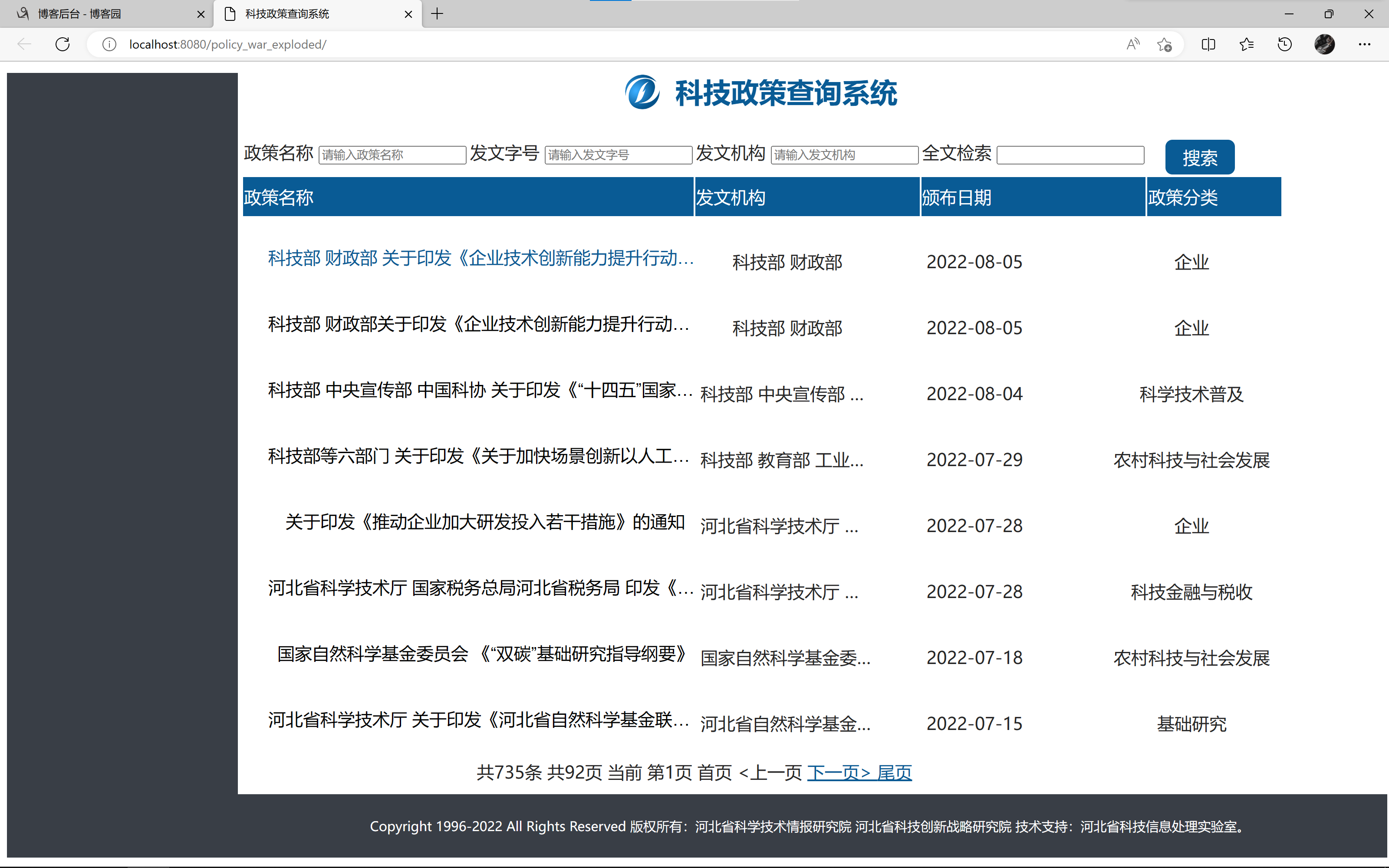This screenshot has width=1389, height=868.
Task: Open a new browser tab
Action: tap(438, 14)
